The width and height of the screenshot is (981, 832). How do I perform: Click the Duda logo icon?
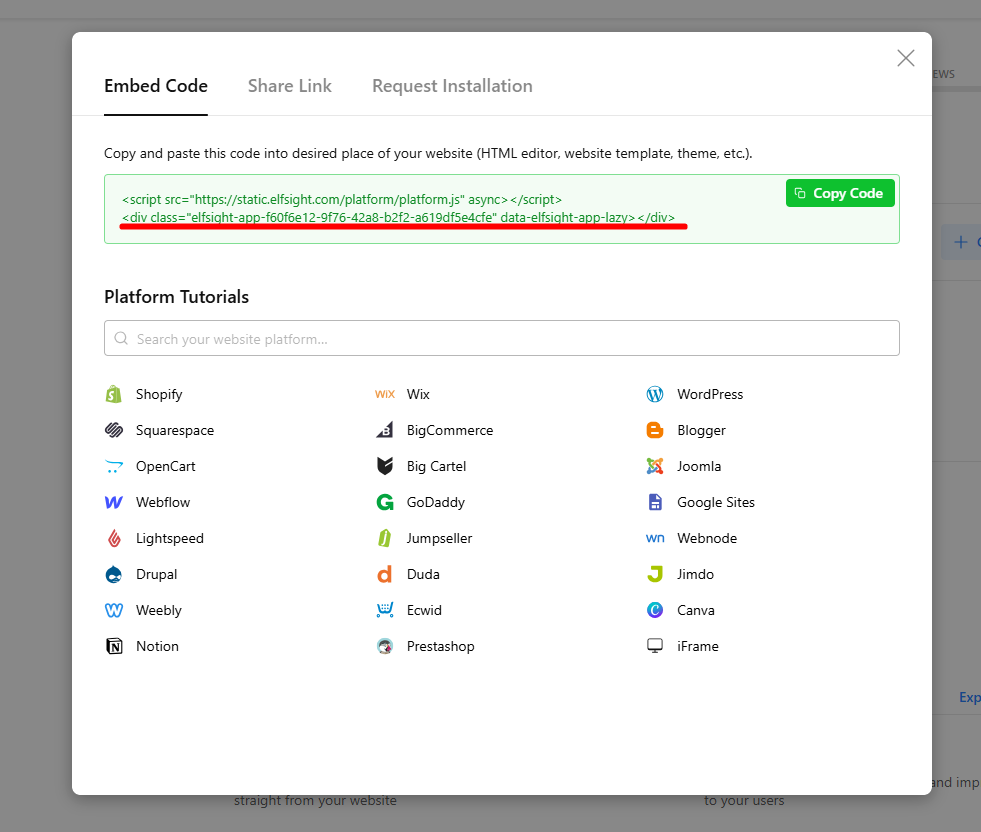pyautogui.click(x=385, y=574)
